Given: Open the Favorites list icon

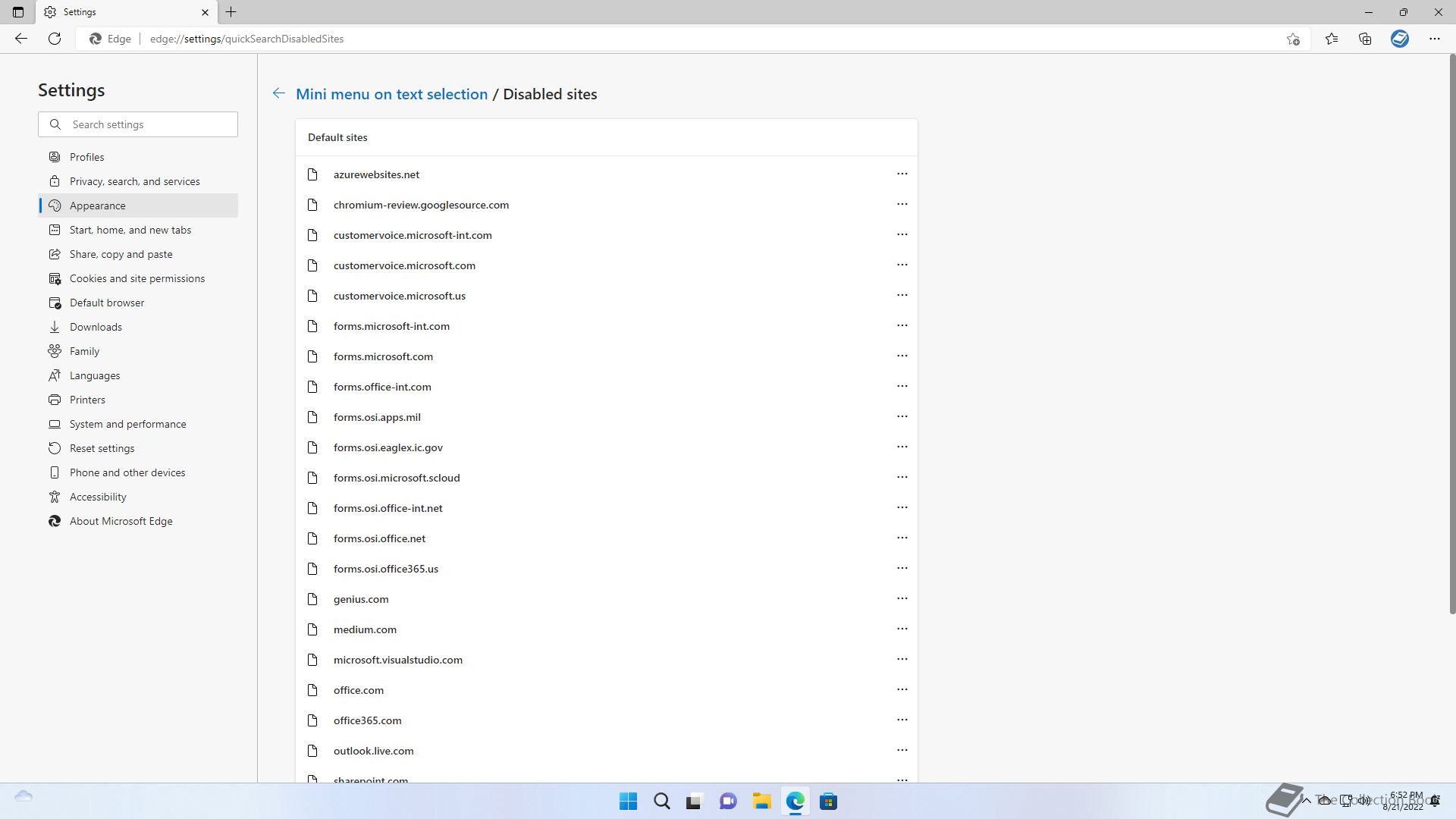Looking at the screenshot, I should coord(1332,39).
